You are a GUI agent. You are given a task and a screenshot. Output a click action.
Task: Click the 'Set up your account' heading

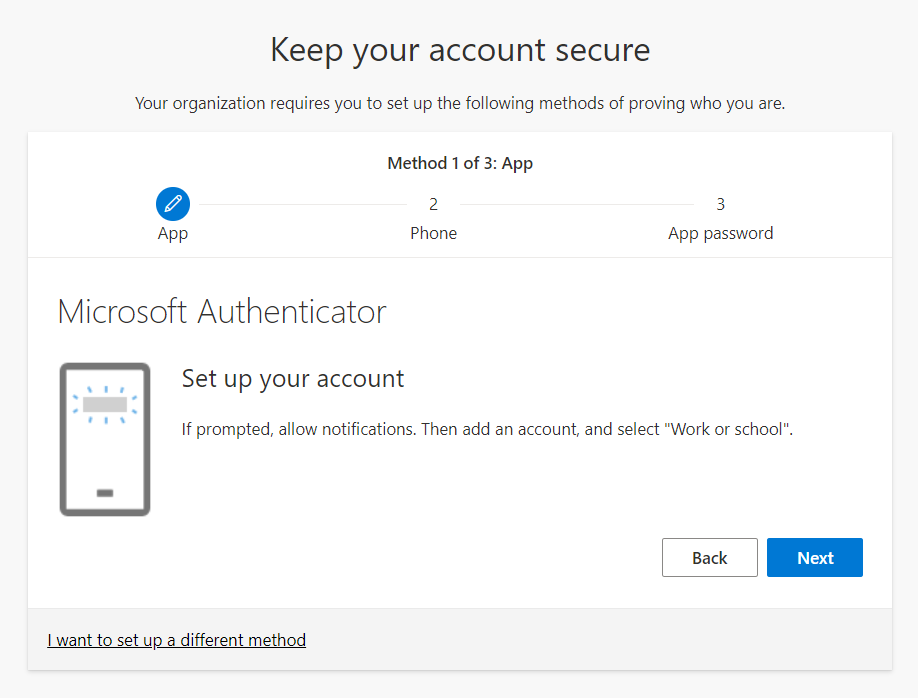click(293, 379)
